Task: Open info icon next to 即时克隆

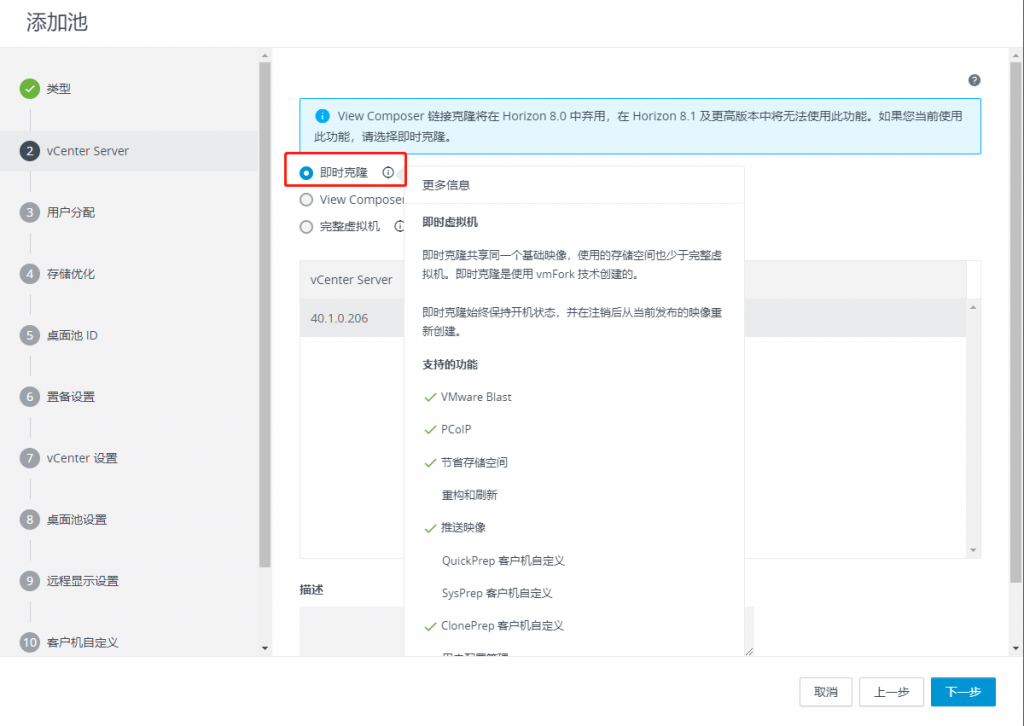Action: coord(388,172)
